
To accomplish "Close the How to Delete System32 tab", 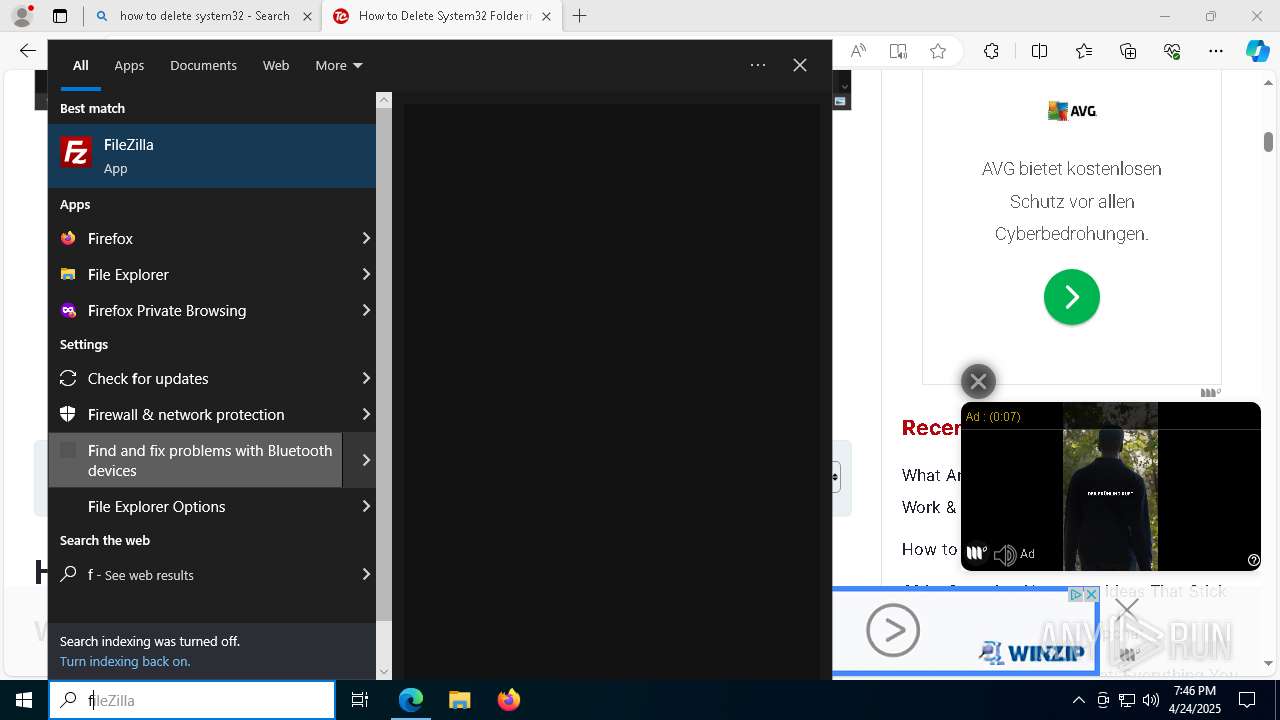I will 546,16.
